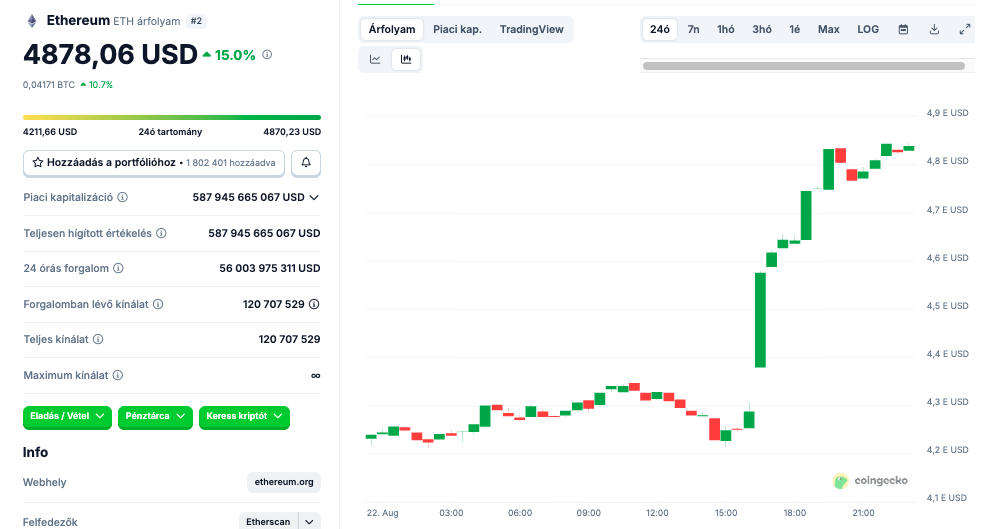Screen dimensions: 993x529
Task: Click the 24h price range bar
Action: (x=172, y=117)
